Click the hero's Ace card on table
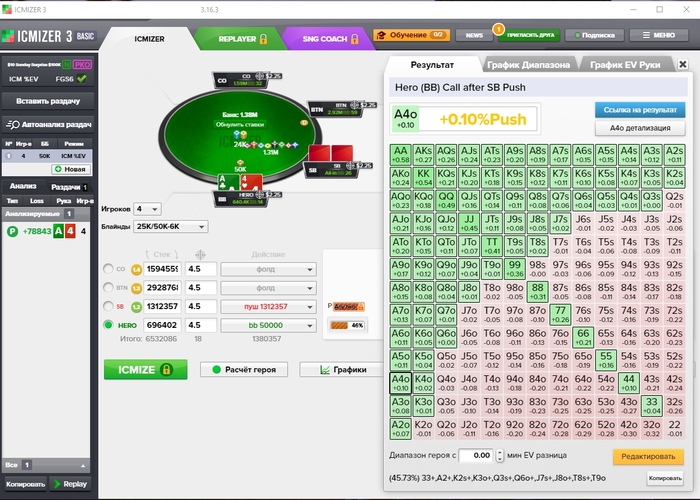 pyautogui.click(x=229, y=183)
